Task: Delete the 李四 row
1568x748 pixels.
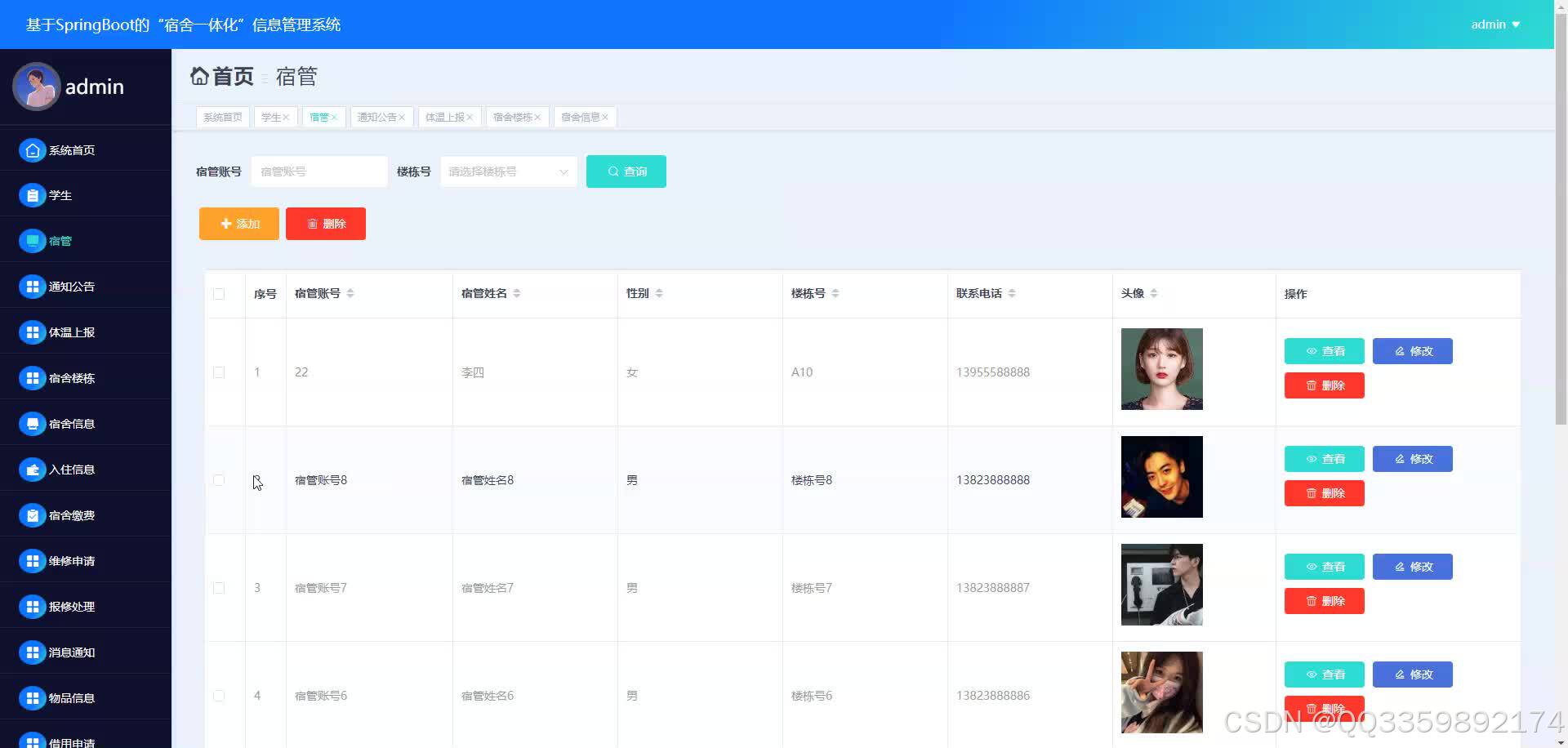Action: [x=1325, y=385]
